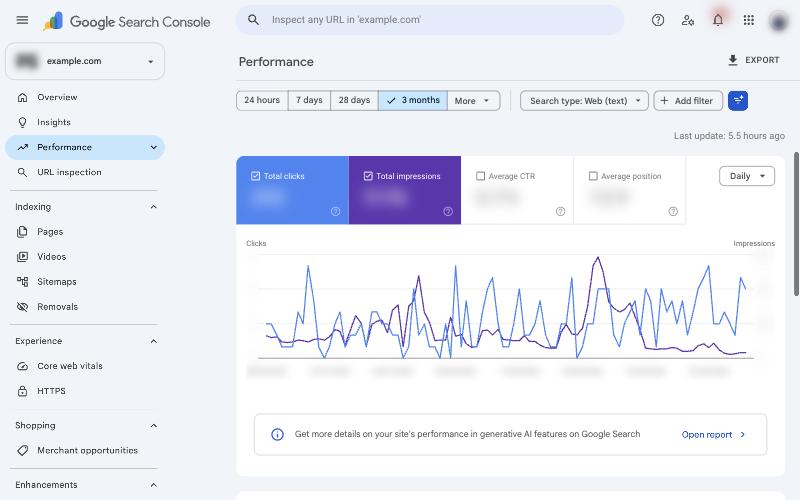Click the Last update: 5.5 hours ago text
The width and height of the screenshot is (800, 500).
point(729,136)
